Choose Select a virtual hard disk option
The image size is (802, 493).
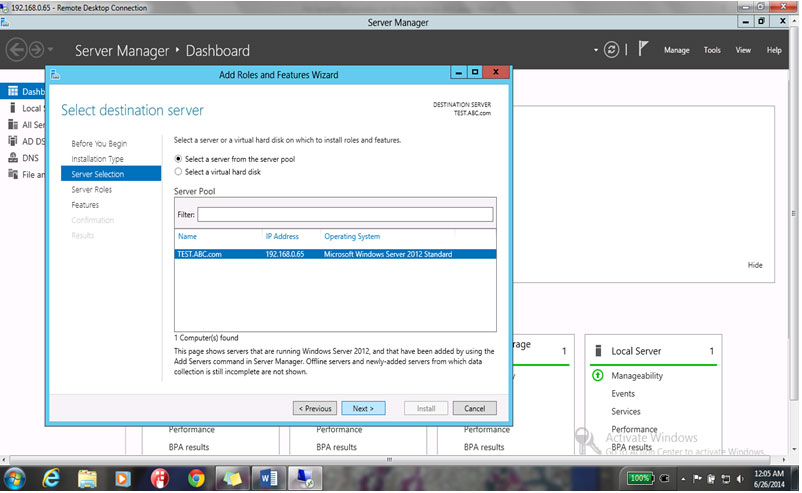[x=178, y=172]
